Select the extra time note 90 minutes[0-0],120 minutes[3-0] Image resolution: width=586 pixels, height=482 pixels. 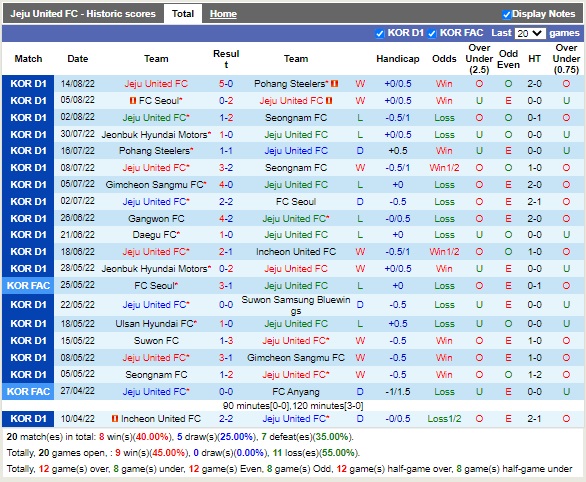[x=293, y=406]
